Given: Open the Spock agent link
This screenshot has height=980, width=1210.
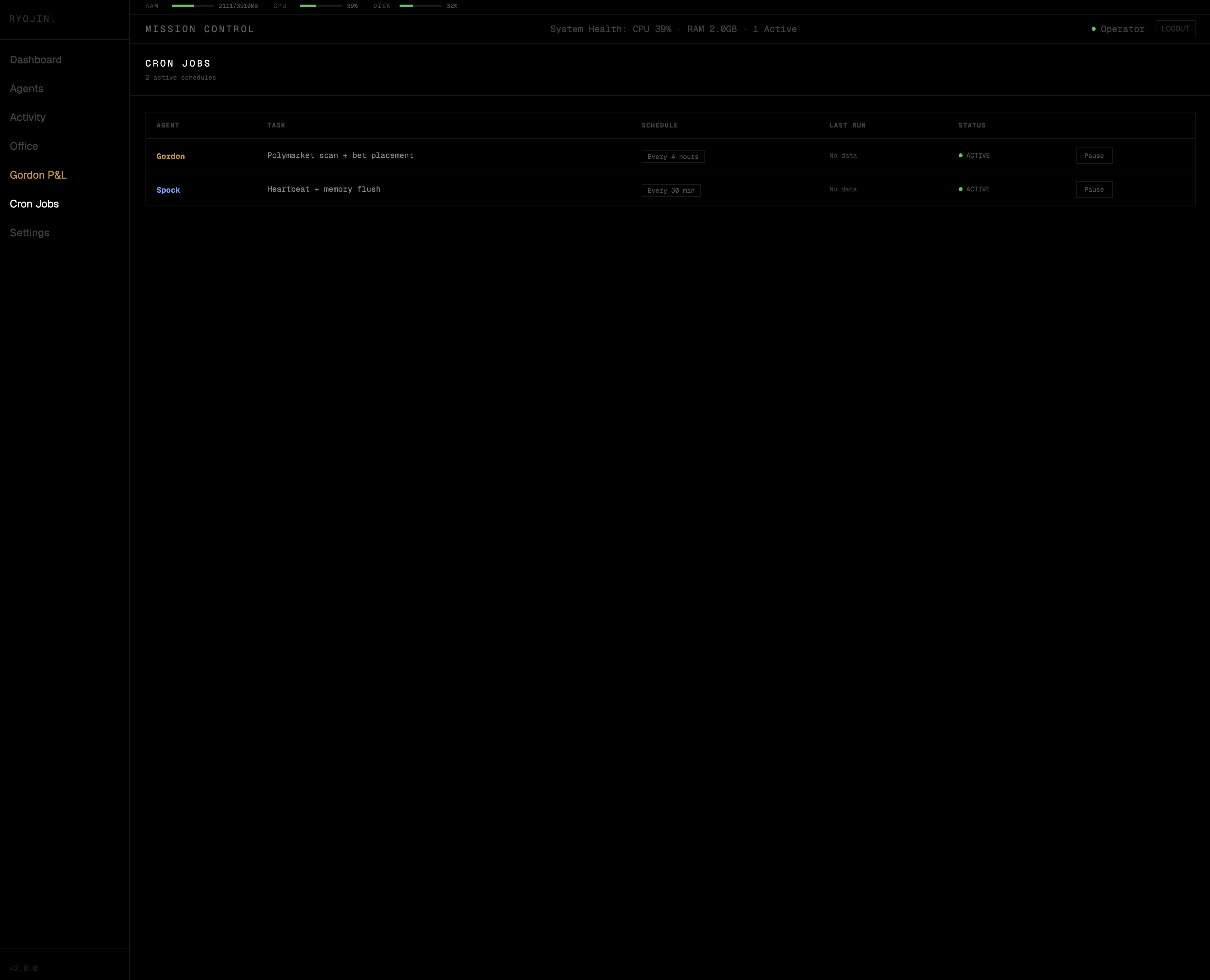Looking at the screenshot, I should 168,190.
